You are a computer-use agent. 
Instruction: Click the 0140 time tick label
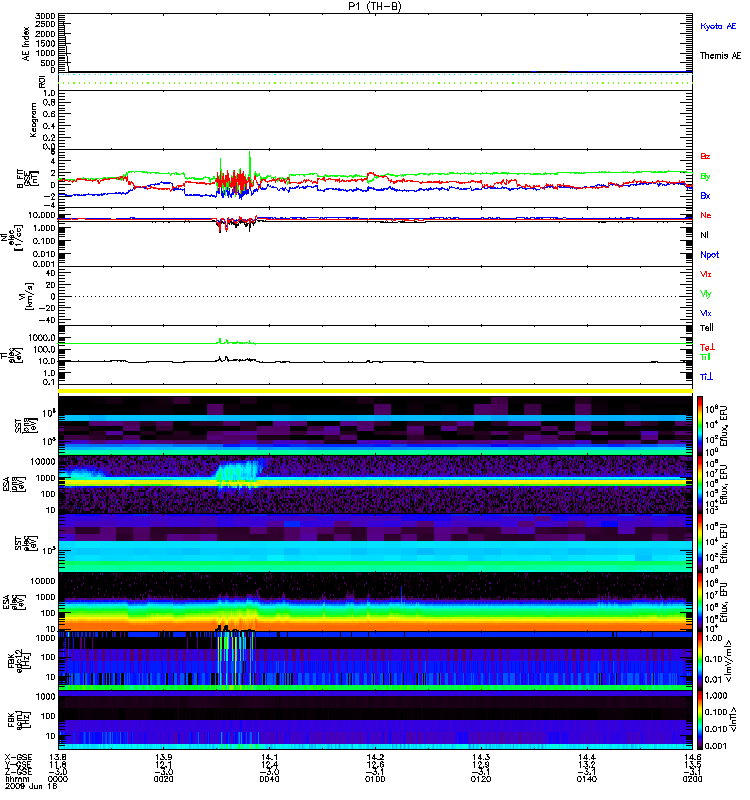[x=587, y=779]
